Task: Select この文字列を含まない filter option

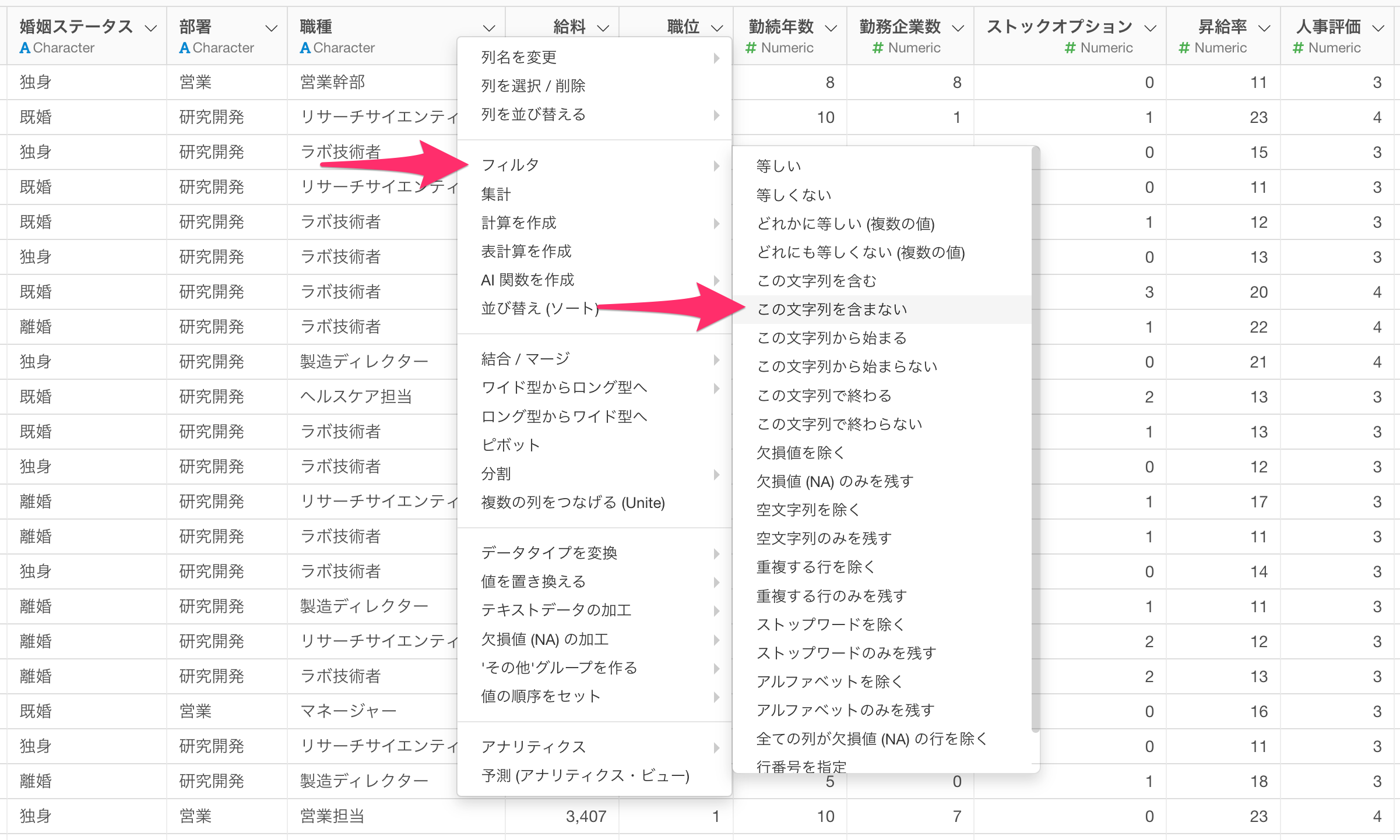Action: 832,309
